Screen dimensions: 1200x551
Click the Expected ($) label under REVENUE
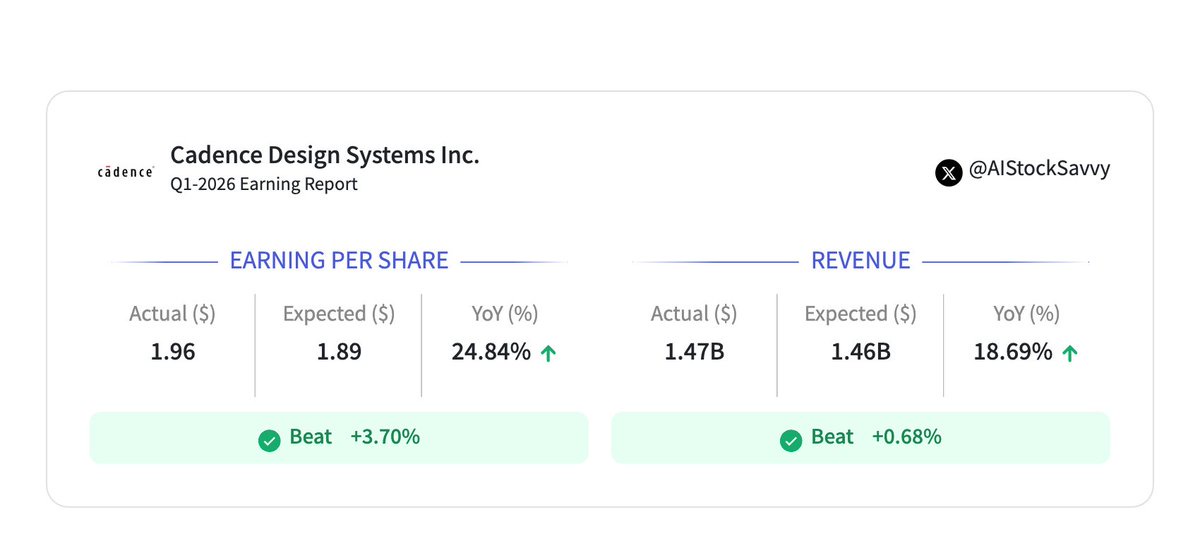click(861, 314)
